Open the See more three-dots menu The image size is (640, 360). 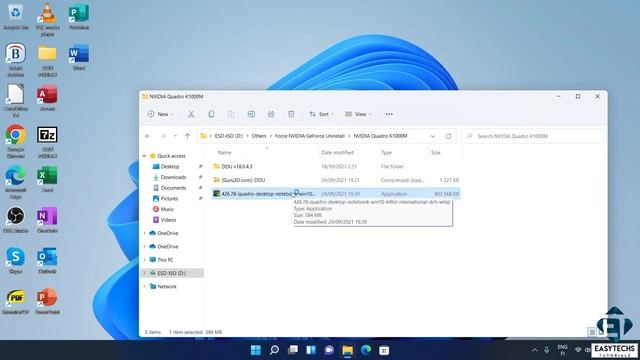[389, 114]
